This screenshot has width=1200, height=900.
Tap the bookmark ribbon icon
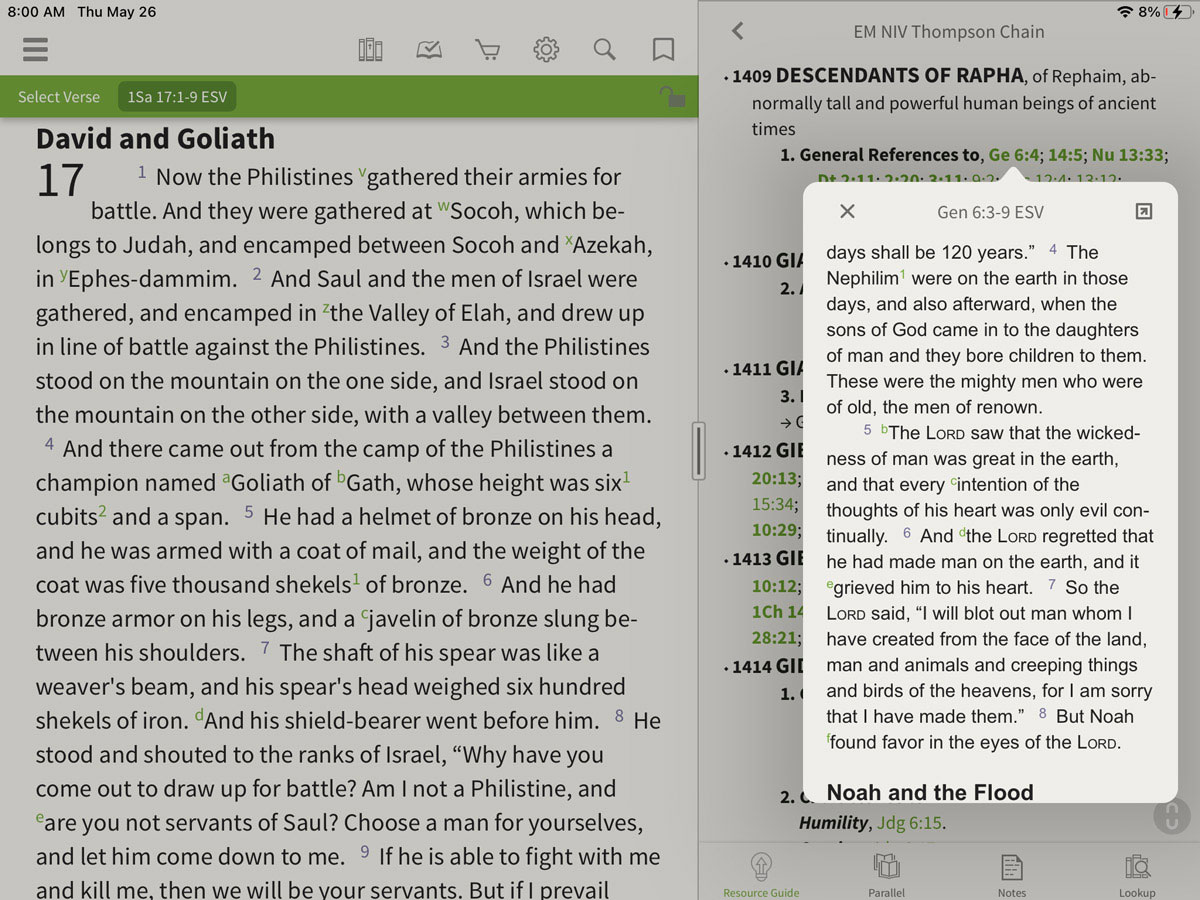tap(663, 49)
